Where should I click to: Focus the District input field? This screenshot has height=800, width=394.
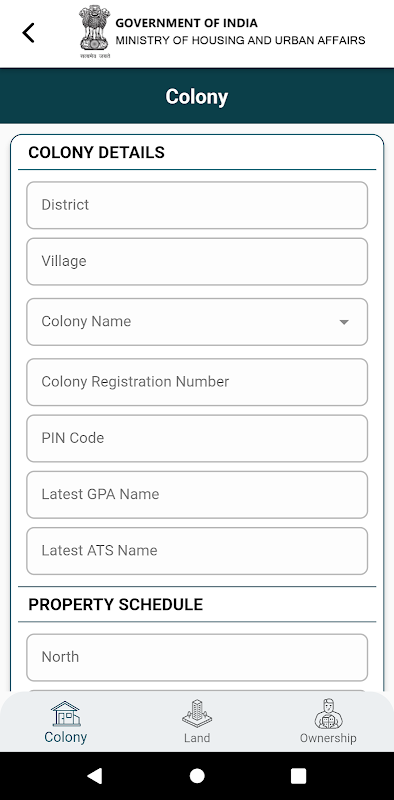click(197, 205)
